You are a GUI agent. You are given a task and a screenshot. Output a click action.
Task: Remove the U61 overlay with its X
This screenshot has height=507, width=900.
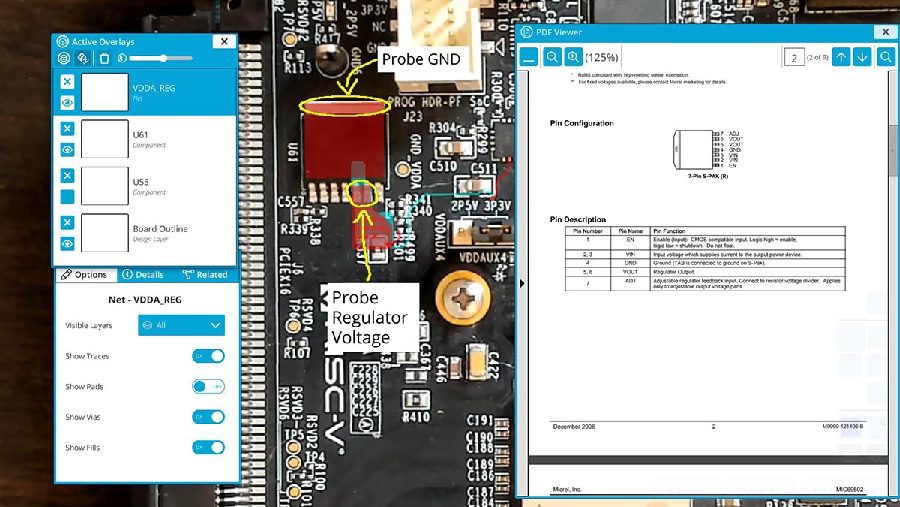67,128
